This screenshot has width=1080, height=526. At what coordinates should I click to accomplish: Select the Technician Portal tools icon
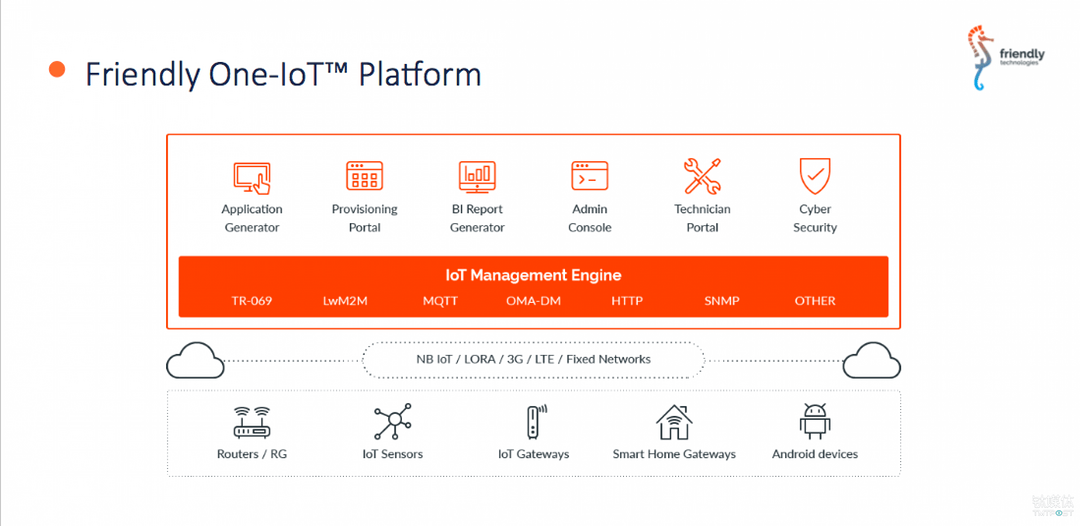point(702,176)
